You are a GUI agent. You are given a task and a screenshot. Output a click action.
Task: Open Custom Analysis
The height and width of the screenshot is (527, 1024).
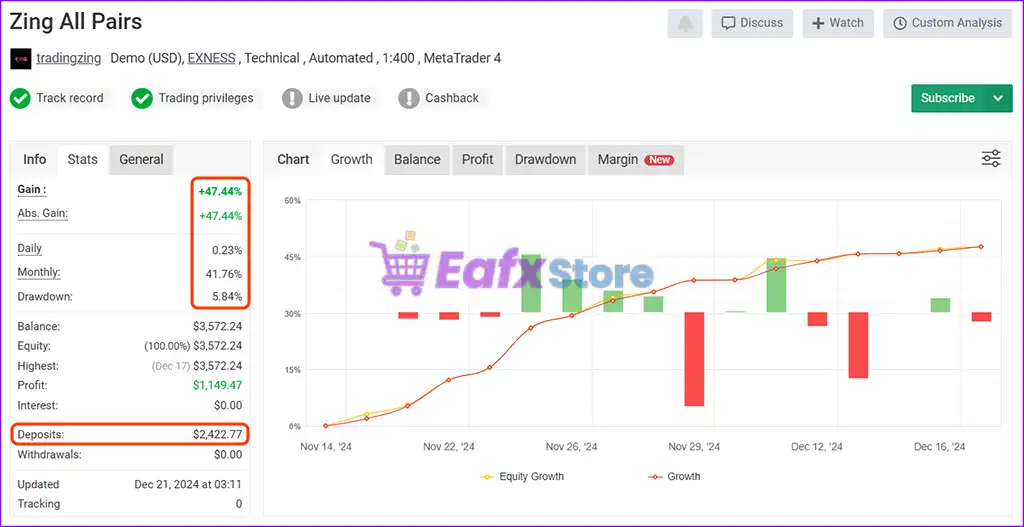(948, 24)
